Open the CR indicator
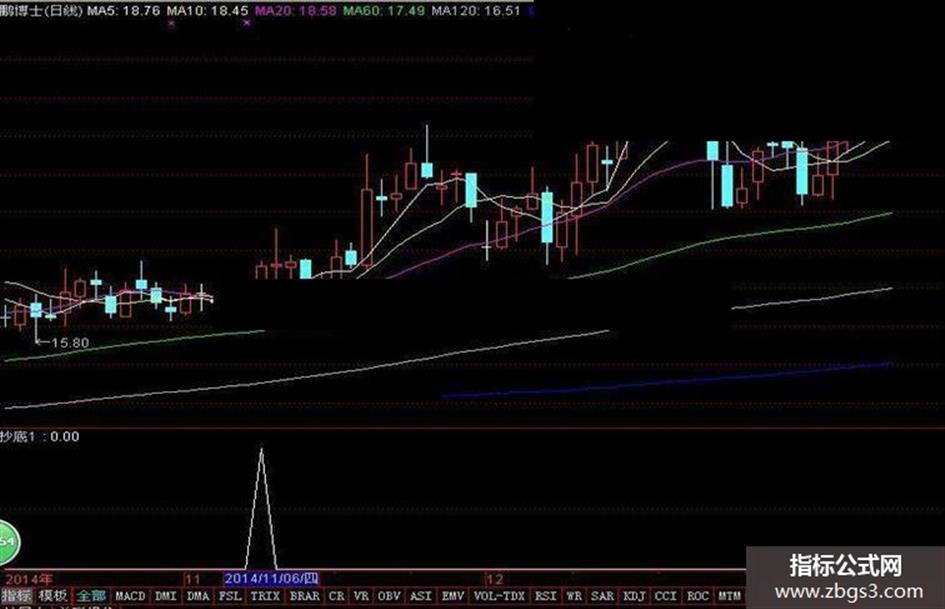This screenshot has width=945, height=609. [336, 596]
